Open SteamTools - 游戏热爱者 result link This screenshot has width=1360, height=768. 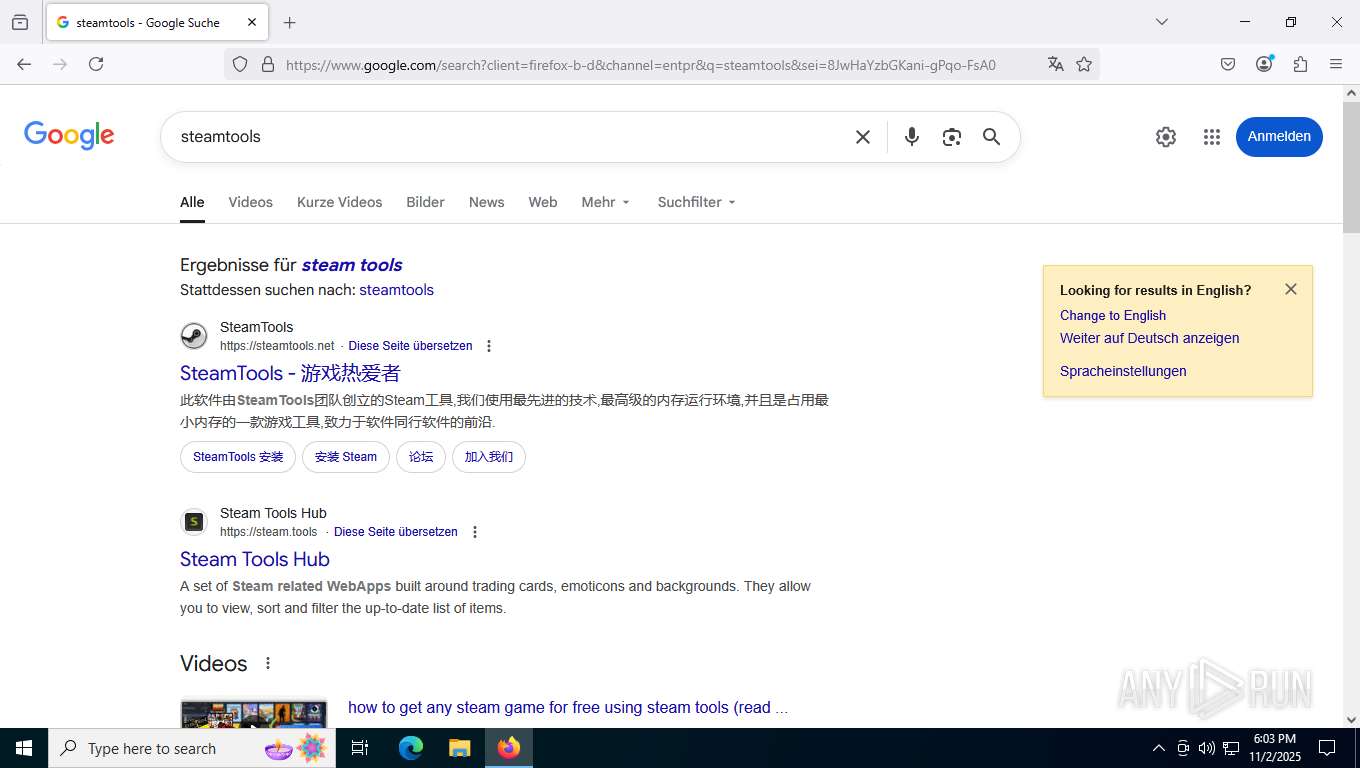tap(290, 373)
